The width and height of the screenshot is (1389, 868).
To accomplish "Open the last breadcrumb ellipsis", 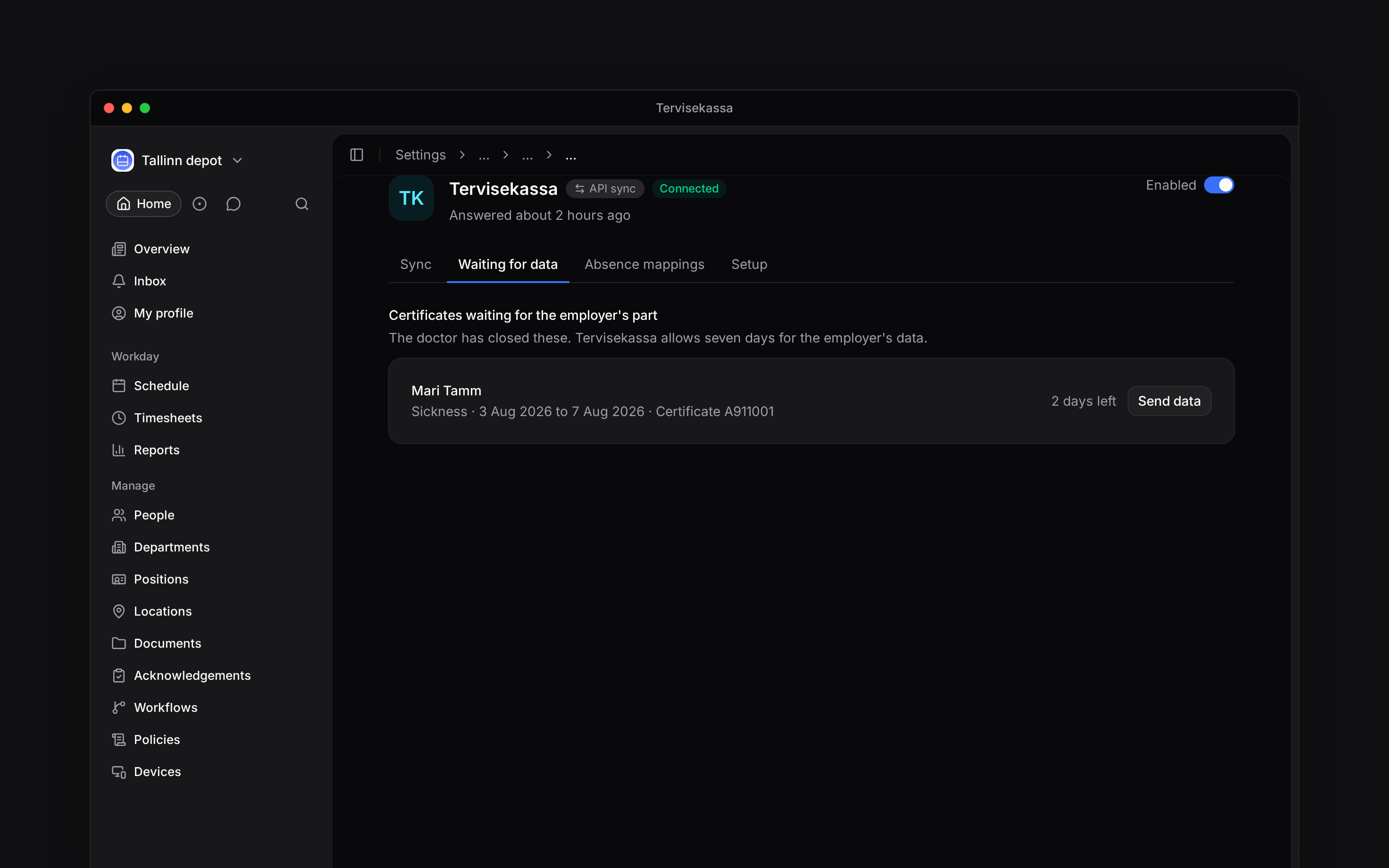I will tap(570, 155).
